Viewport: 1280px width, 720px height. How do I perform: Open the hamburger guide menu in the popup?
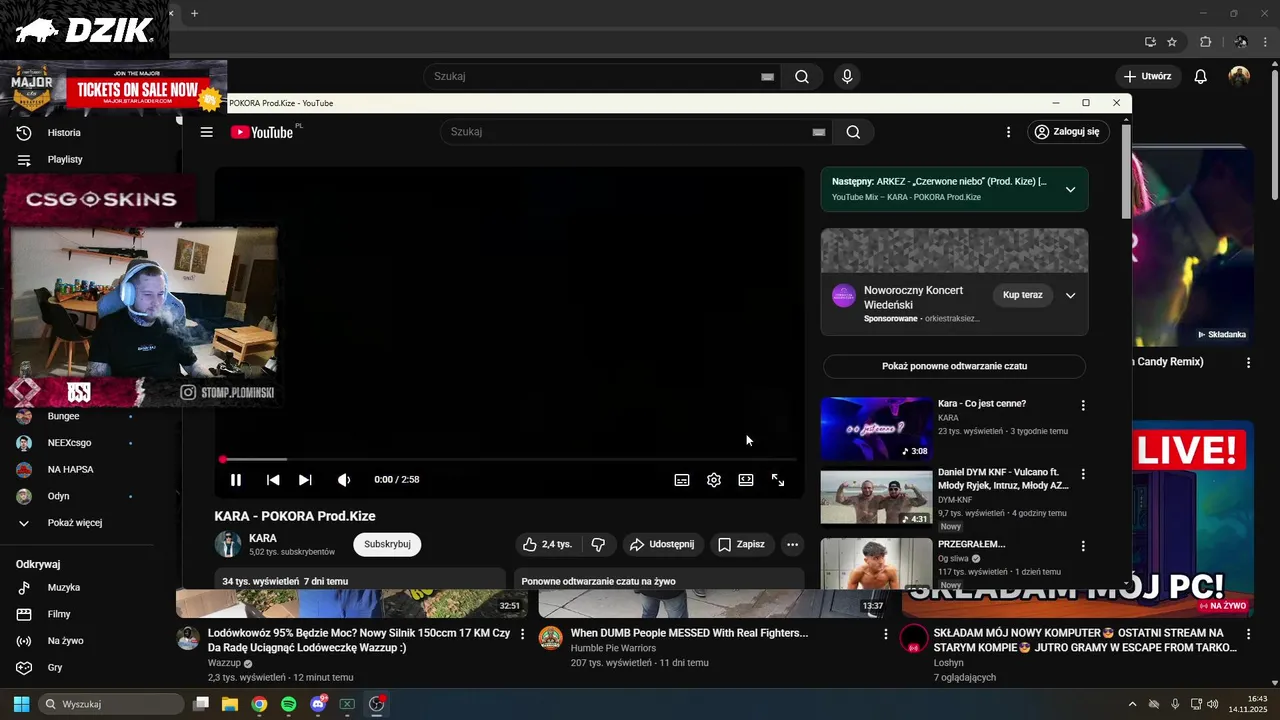click(206, 132)
